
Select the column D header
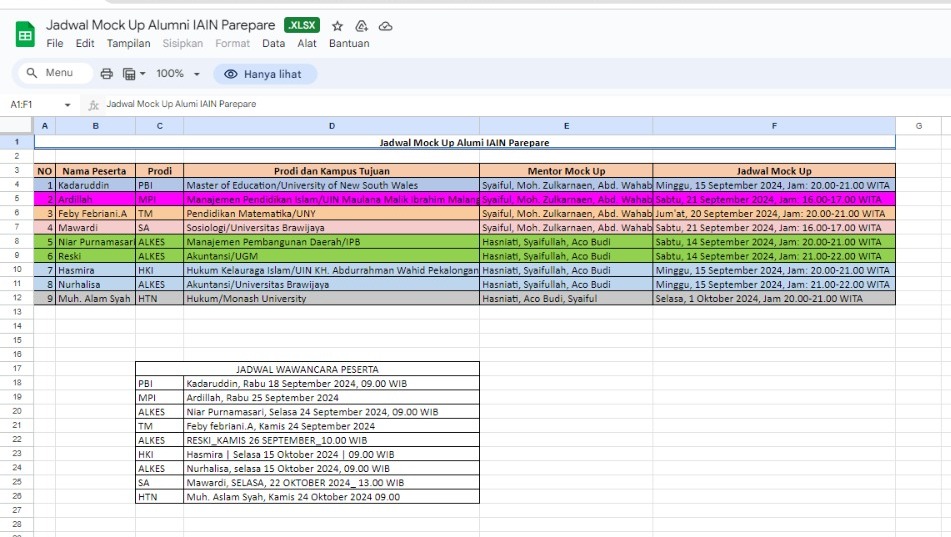pos(331,125)
